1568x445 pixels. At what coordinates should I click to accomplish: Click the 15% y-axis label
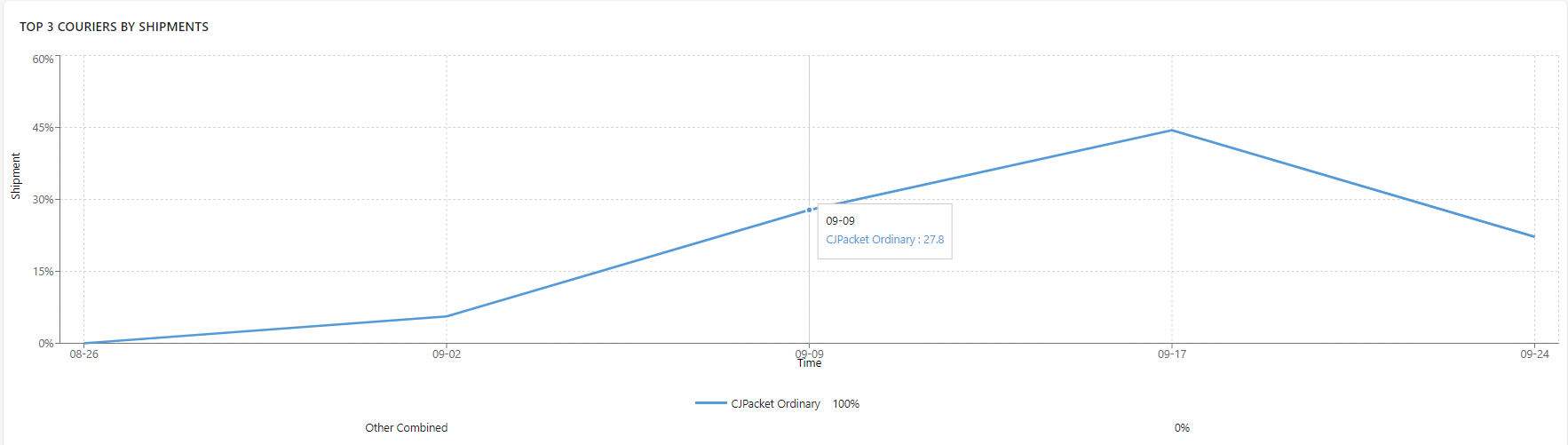tap(43, 272)
